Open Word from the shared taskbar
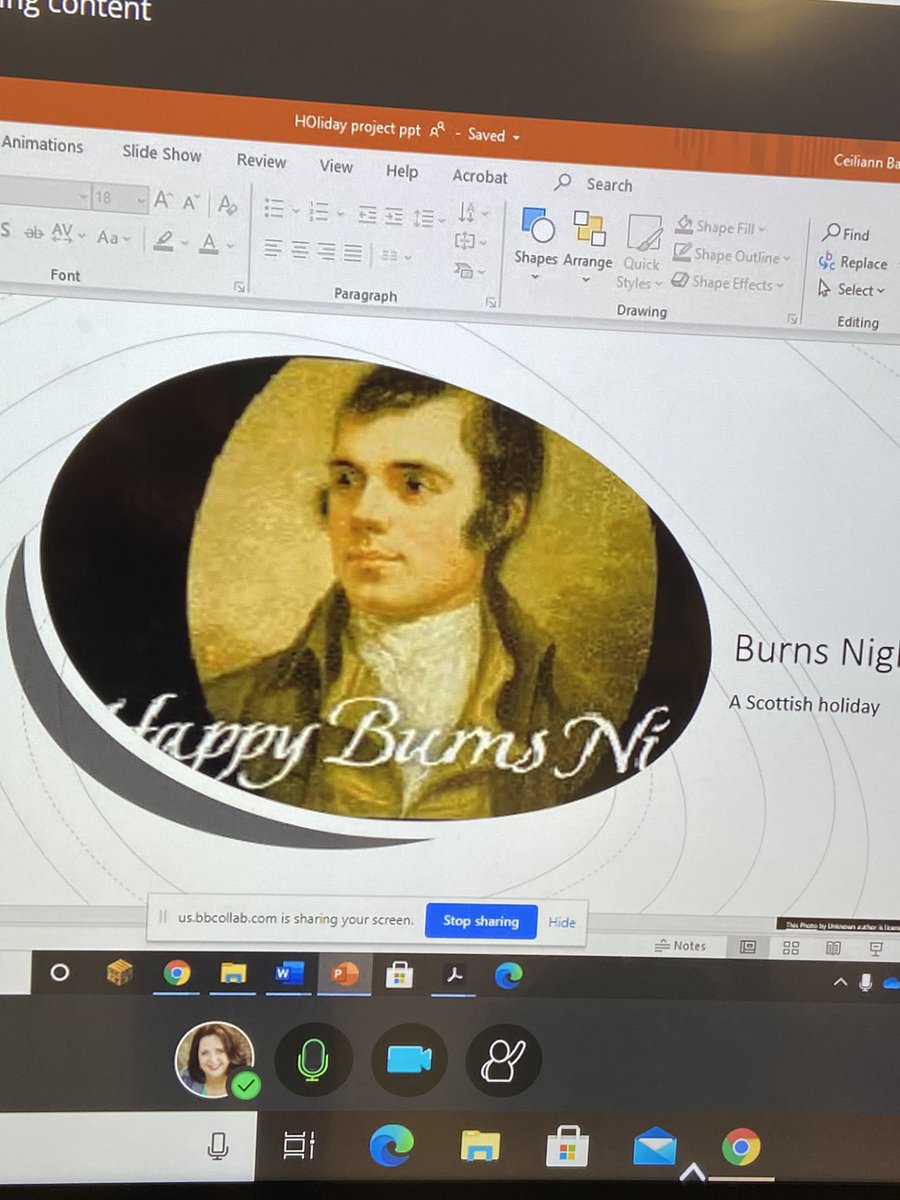Screen dimensions: 900x1200 coord(288,974)
